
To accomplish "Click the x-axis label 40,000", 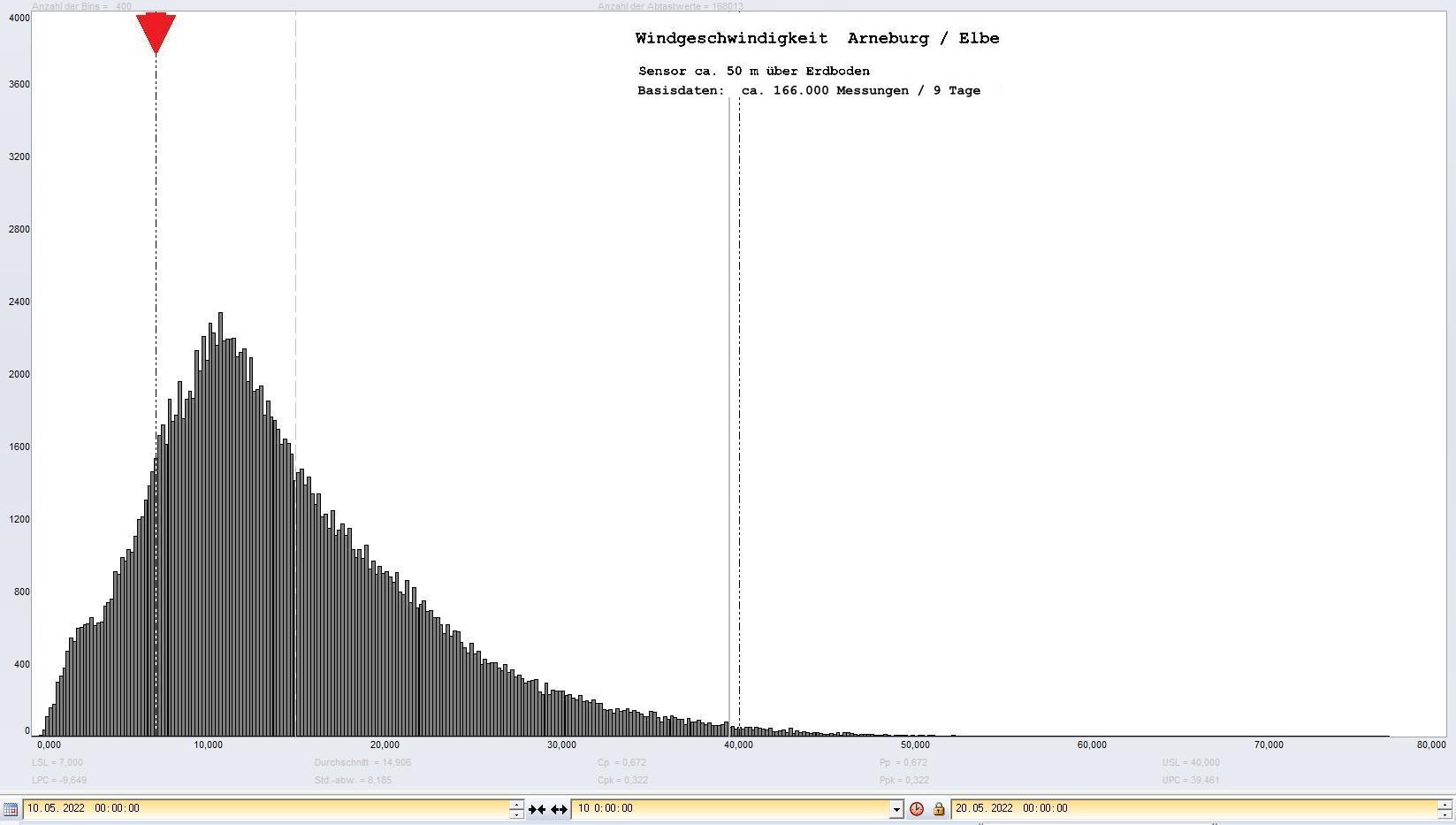I will (738, 745).
